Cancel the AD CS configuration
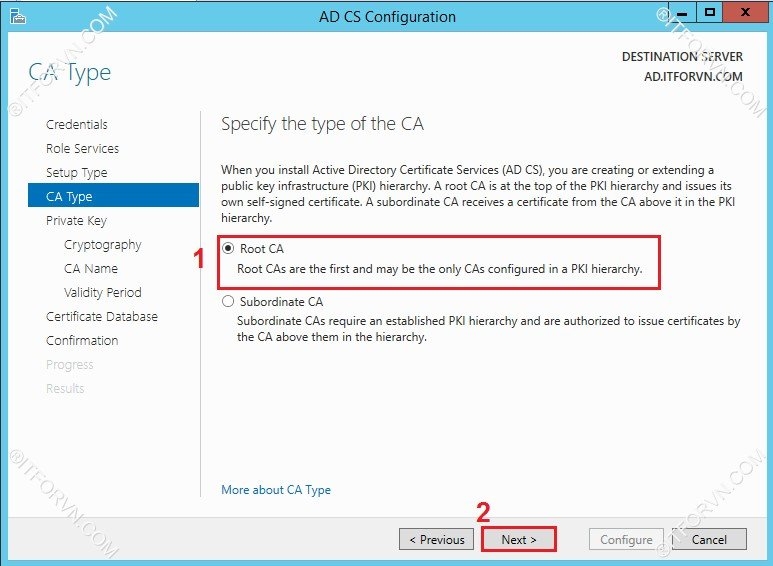 pos(708,540)
